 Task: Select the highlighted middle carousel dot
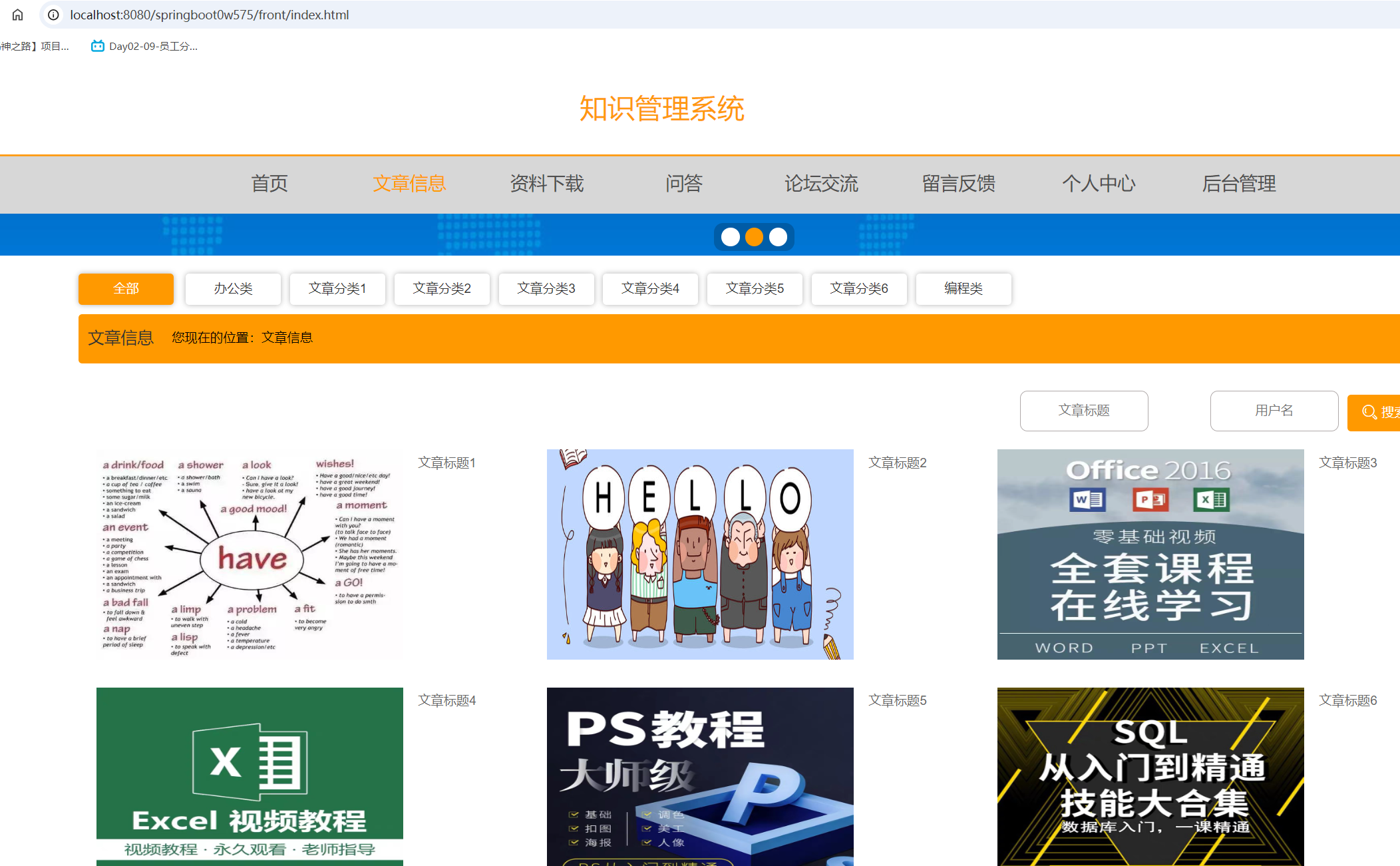coord(754,237)
